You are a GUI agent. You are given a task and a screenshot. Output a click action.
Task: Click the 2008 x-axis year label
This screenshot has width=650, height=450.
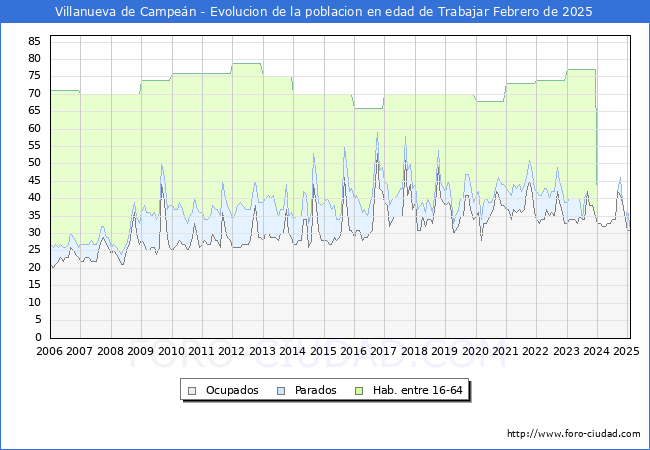click(x=110, y=351)
